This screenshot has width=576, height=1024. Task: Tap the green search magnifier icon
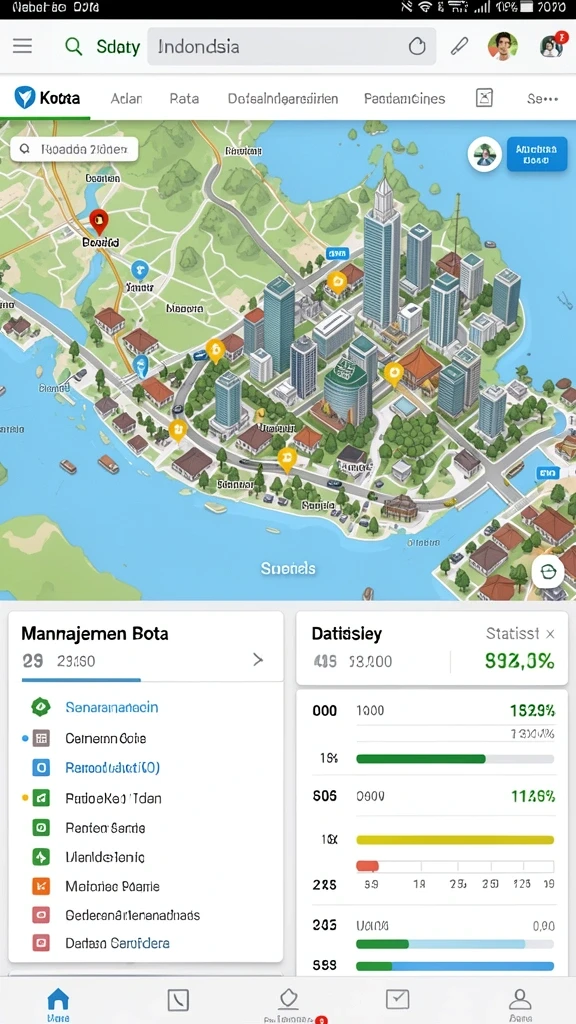pyautogui.click(x=74, y=46)
